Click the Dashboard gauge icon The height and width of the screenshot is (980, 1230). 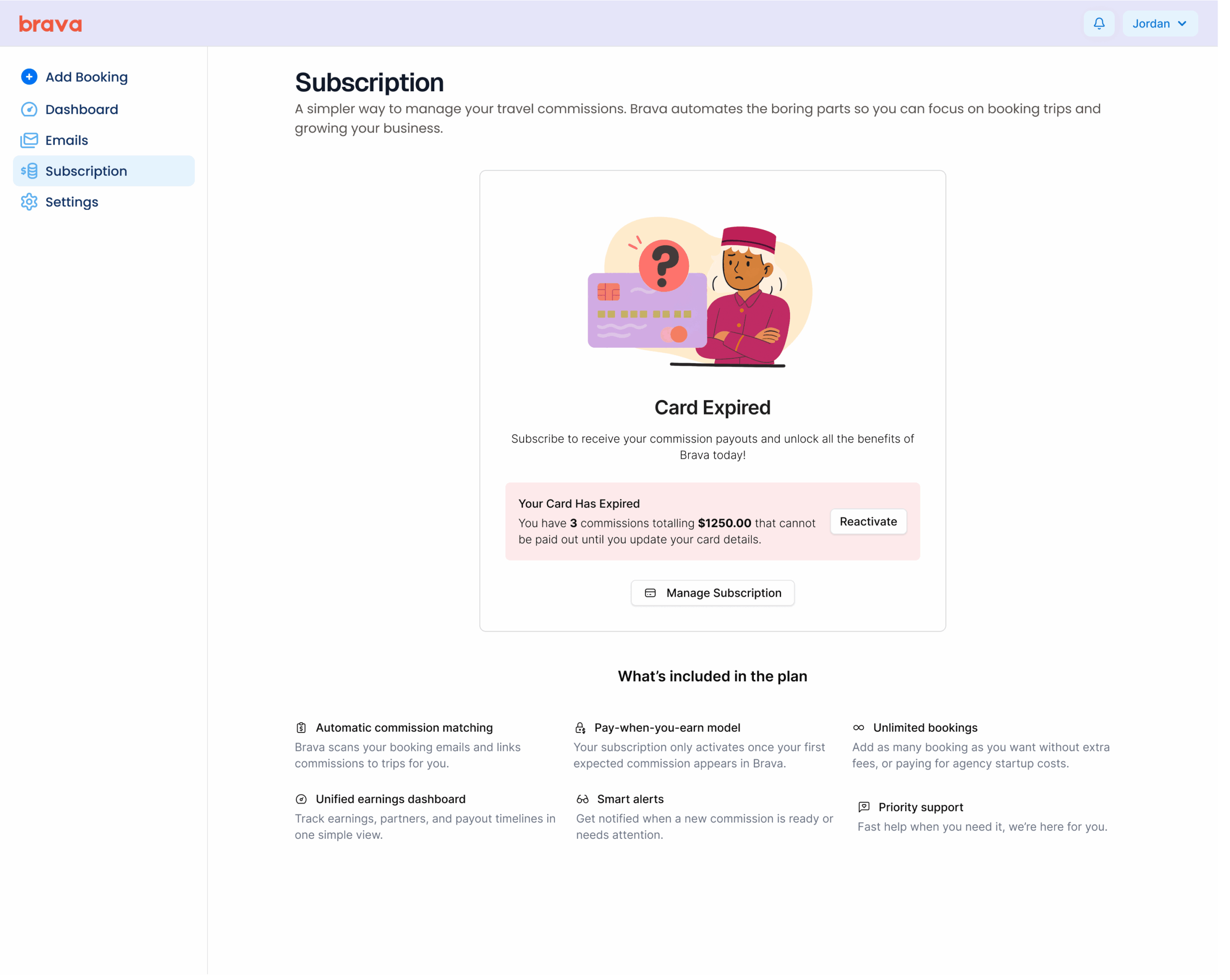29,109
